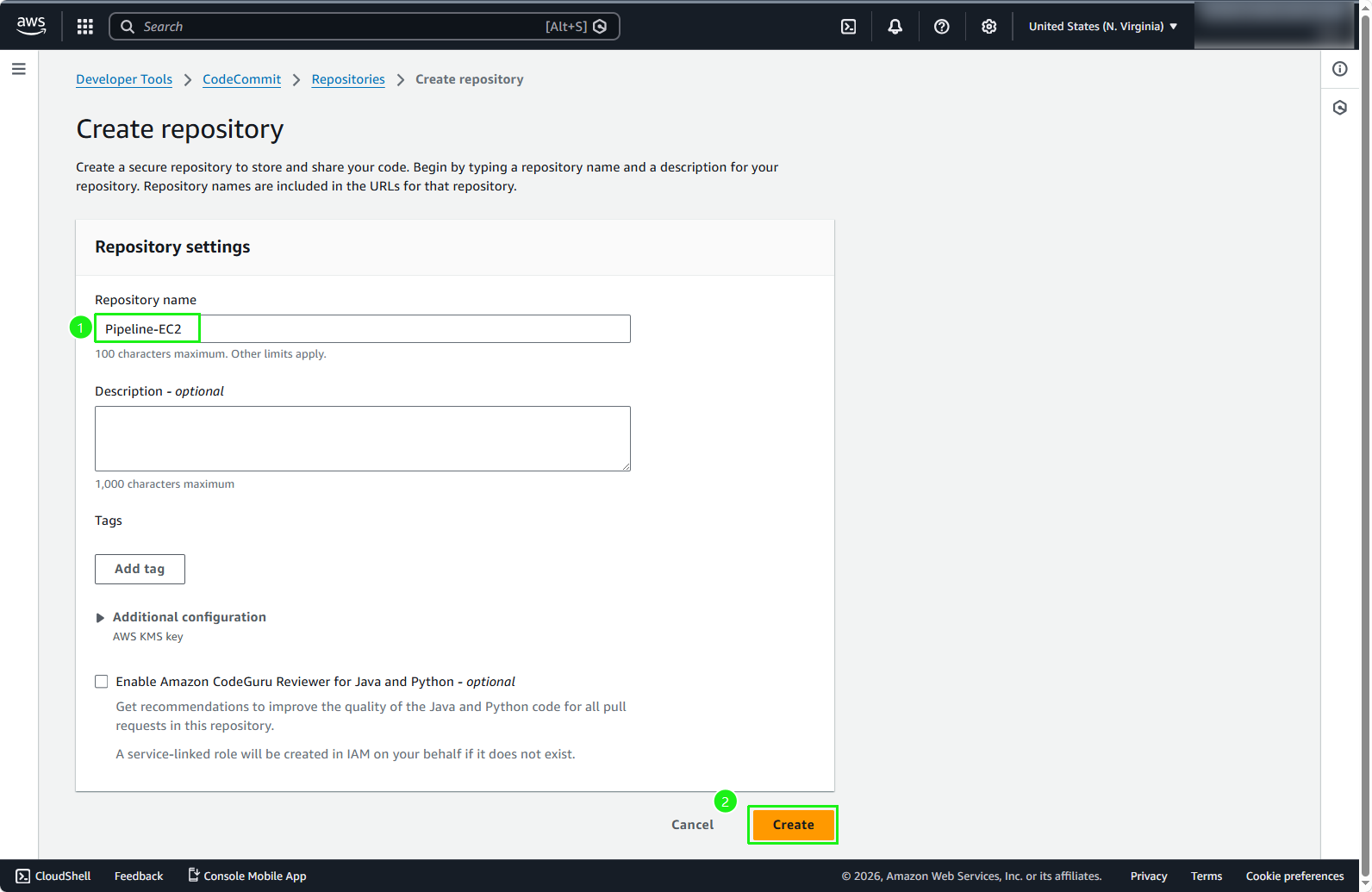Focus the Repository name field
1372x892 pixels.
tap(363, 328)
